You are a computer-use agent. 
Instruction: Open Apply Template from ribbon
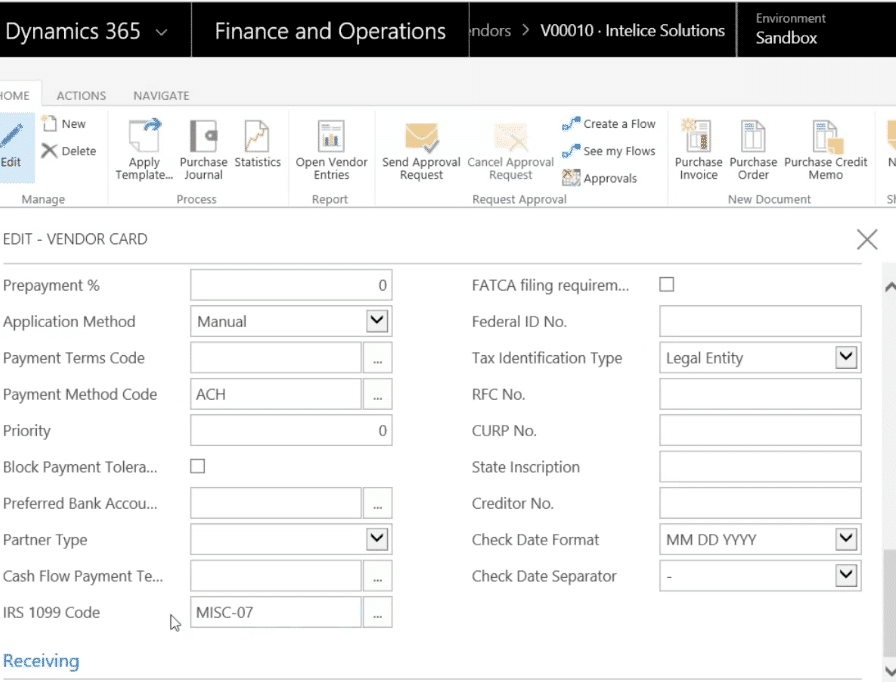pyautogui.click(x=144, y=150)
